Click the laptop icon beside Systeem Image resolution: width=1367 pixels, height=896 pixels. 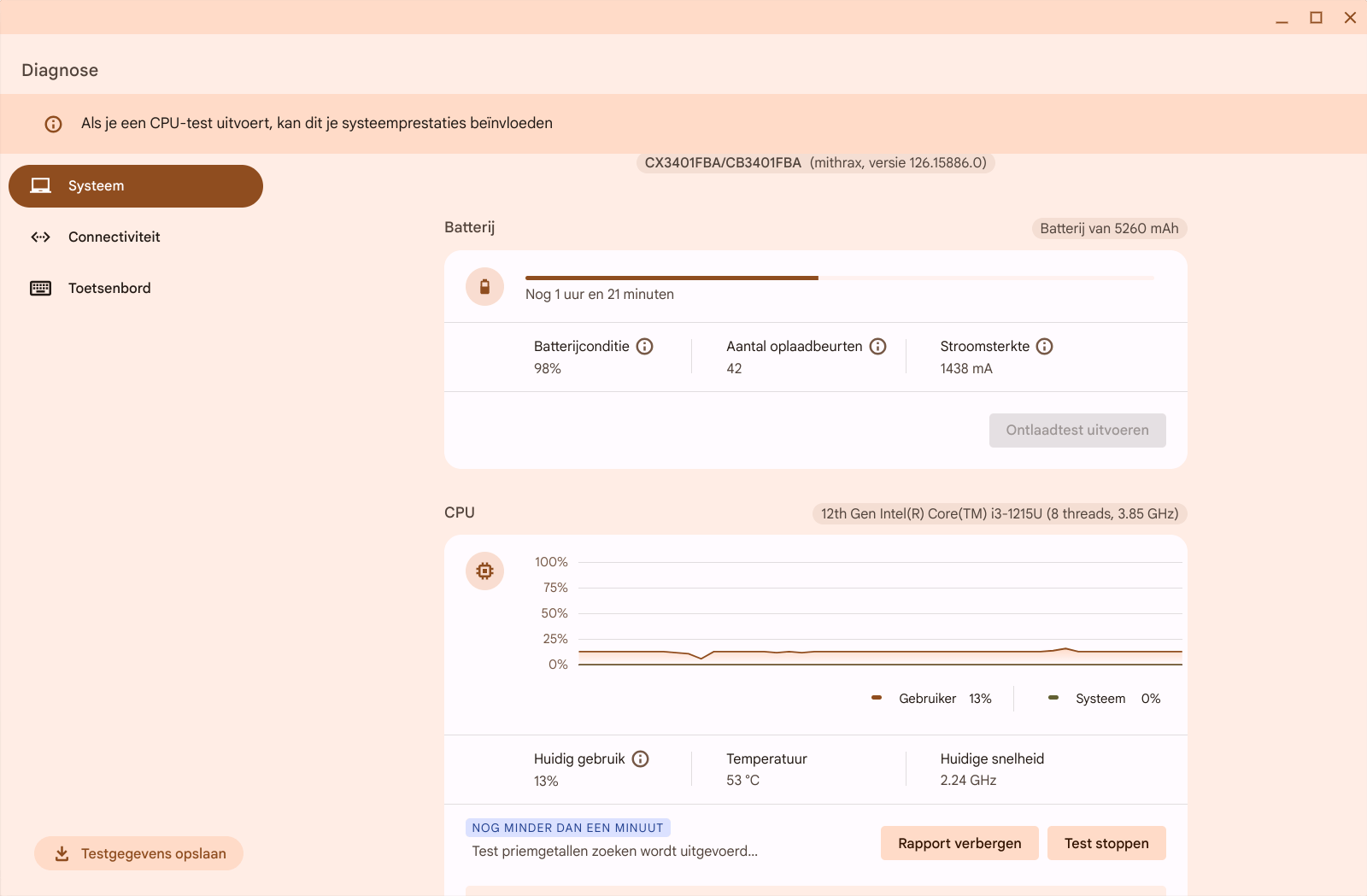[x=41, y=185]
